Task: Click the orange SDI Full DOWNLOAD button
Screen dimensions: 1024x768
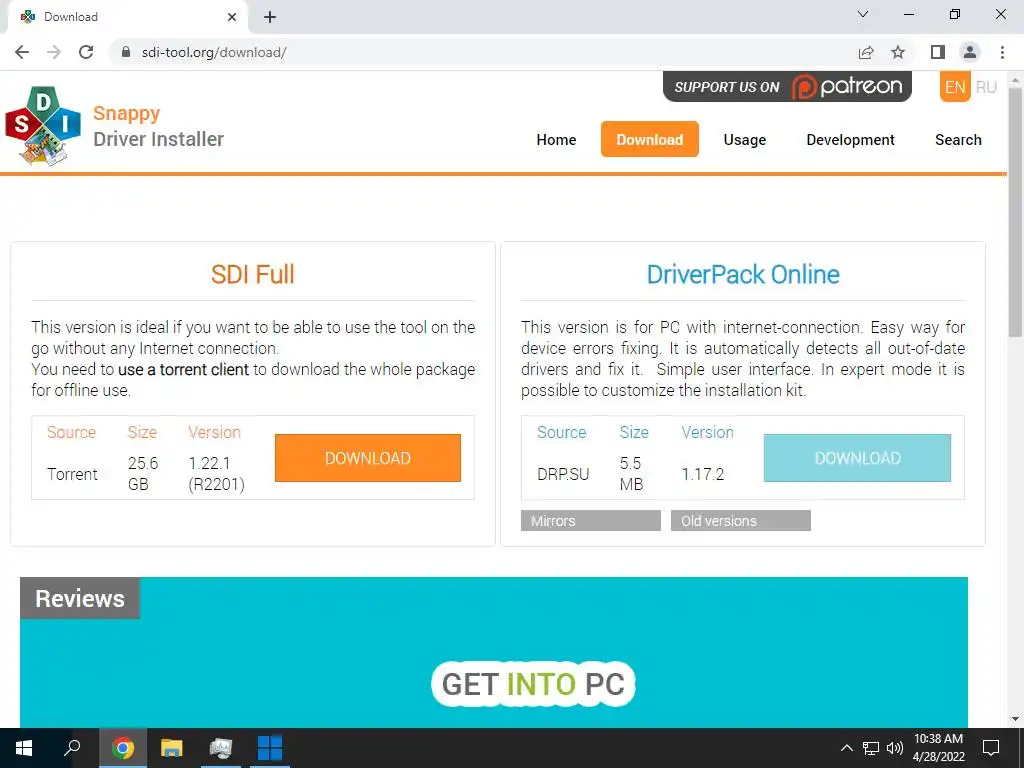Action: tap(368, 458)
